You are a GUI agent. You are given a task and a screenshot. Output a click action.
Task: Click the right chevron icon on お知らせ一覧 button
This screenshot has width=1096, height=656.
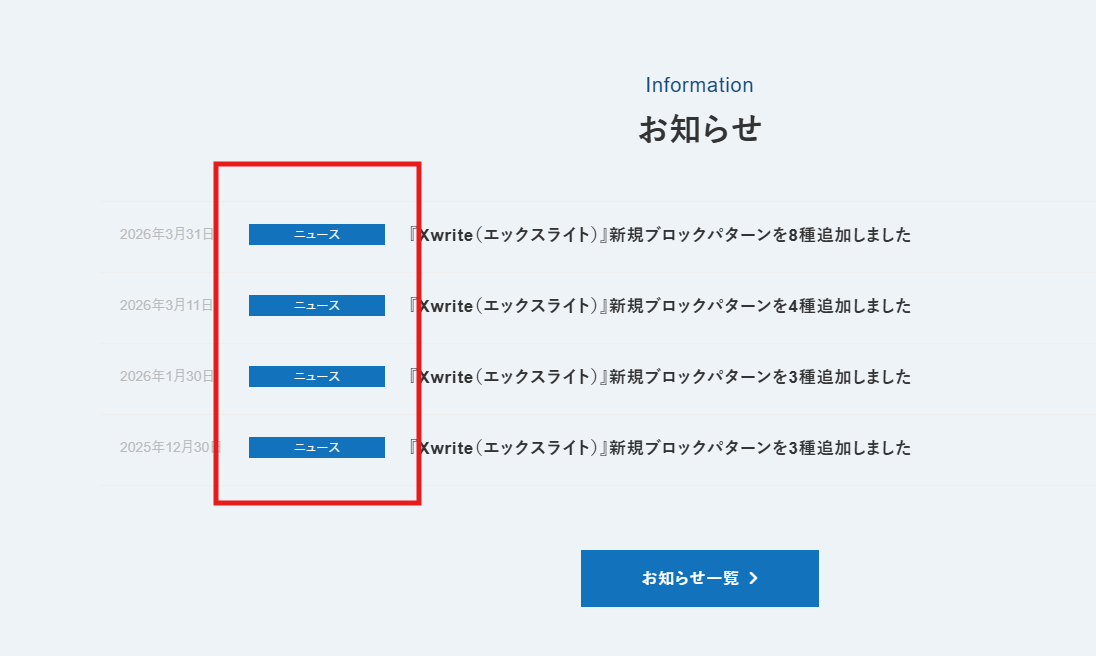coord(754,578)
